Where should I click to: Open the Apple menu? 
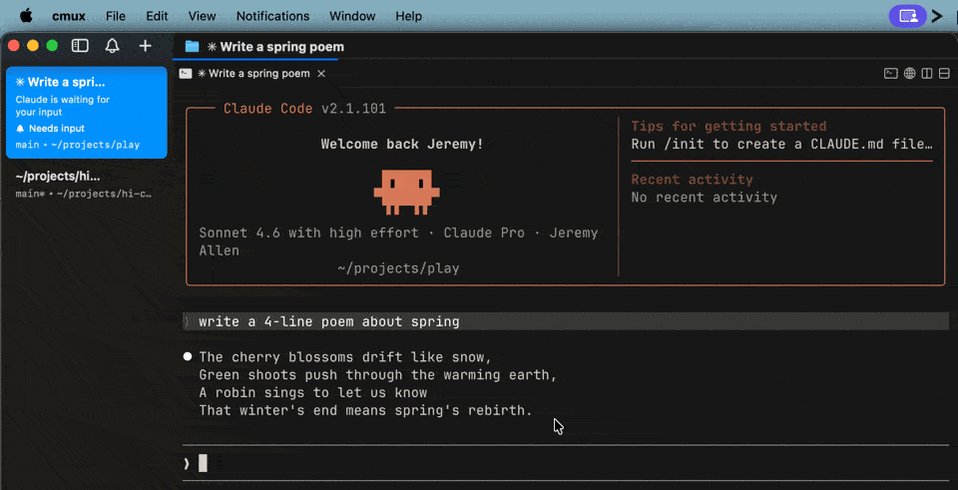coord(26,16)
